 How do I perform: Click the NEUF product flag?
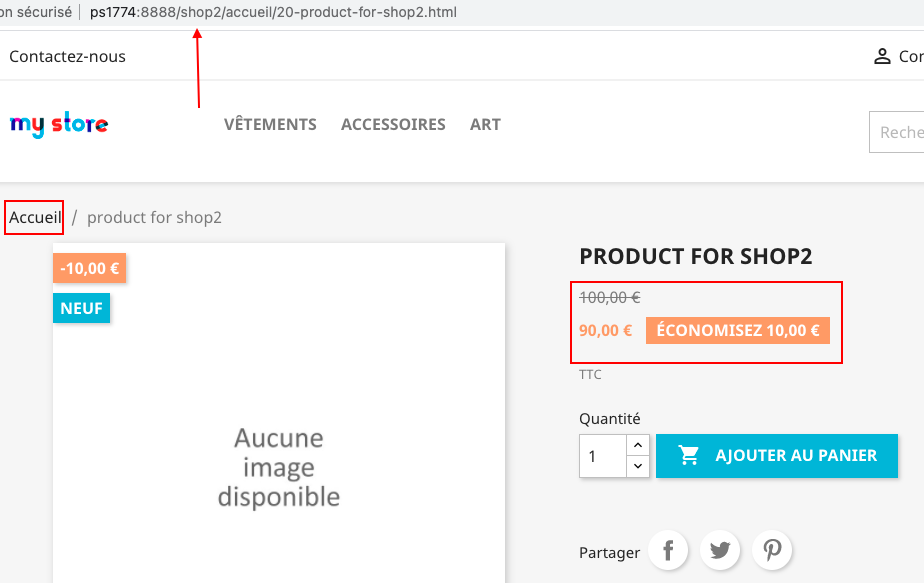coord(81,308)
